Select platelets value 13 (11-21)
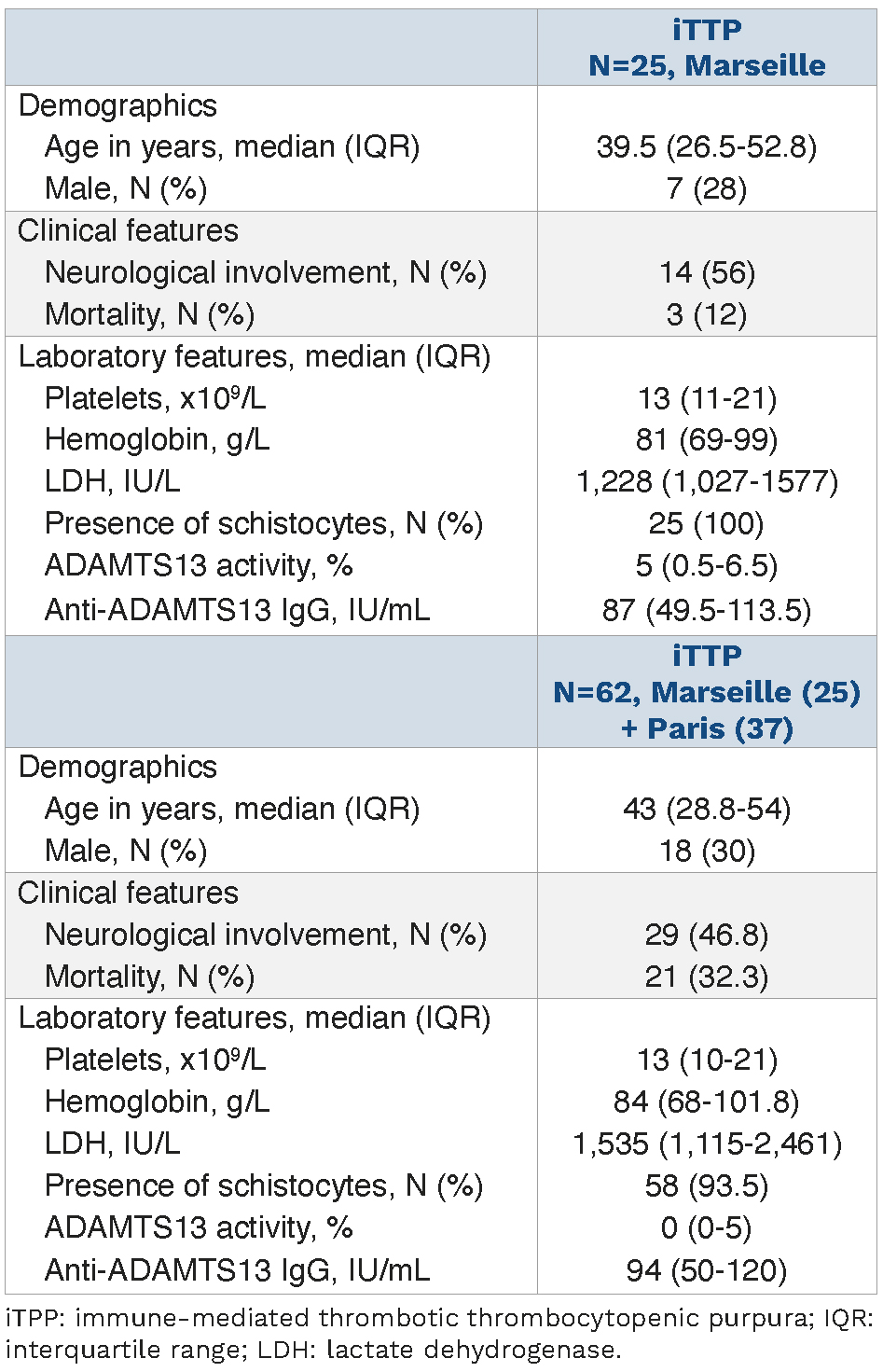The height and width of the screenshot is (1372, 883). coord(707,398)
